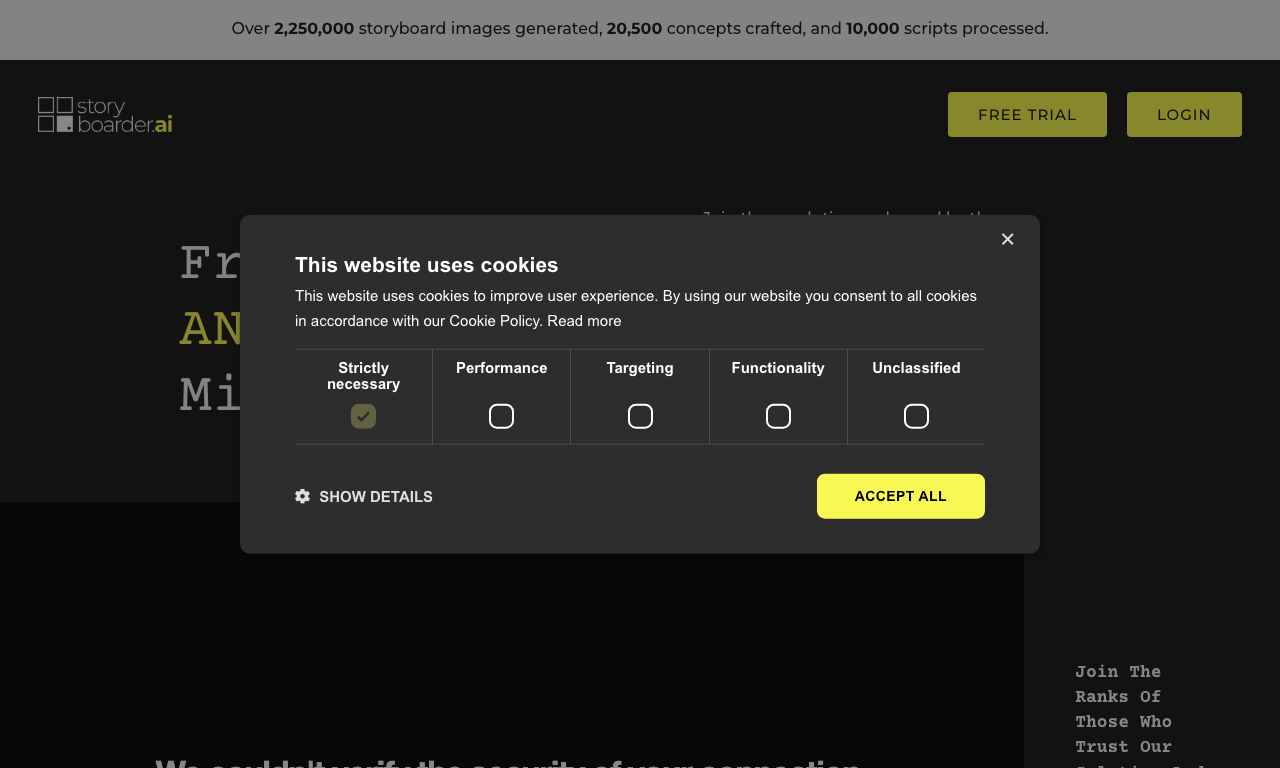Click the Login button
Image resolution: width=1280 pixels, height=768 pixels.
pyautogui.click(x=1184, y=114)
